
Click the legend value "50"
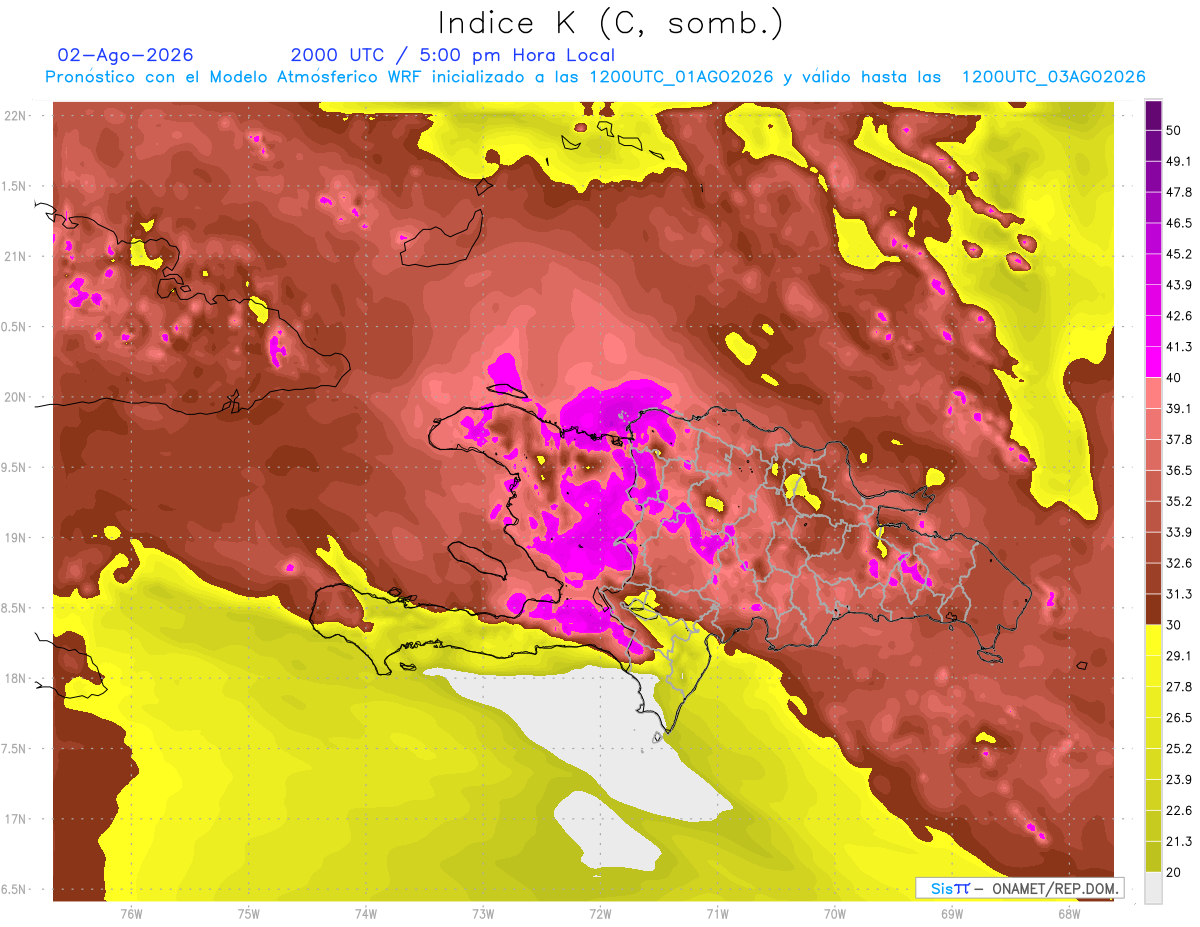coord(1174,130)
